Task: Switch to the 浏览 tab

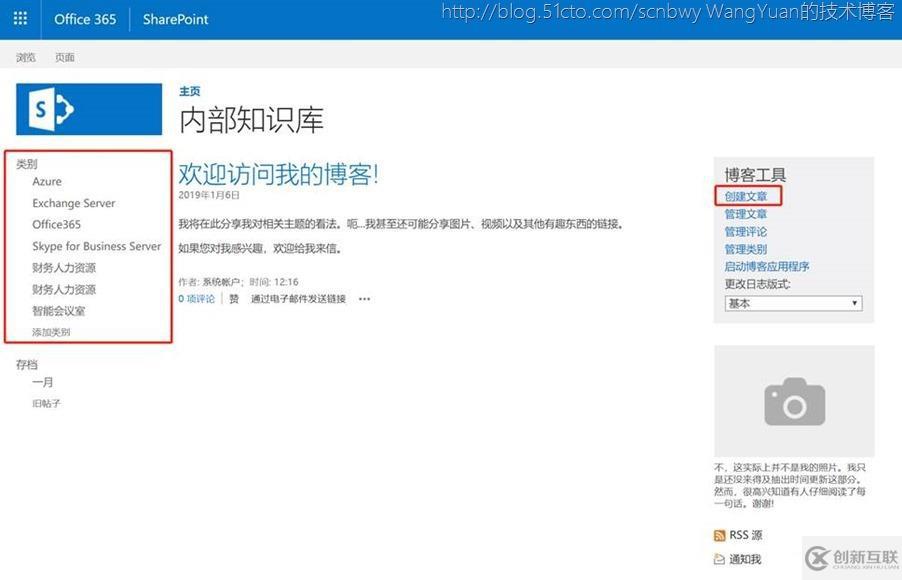Action: pyautogui.click(x=25, y=57)
